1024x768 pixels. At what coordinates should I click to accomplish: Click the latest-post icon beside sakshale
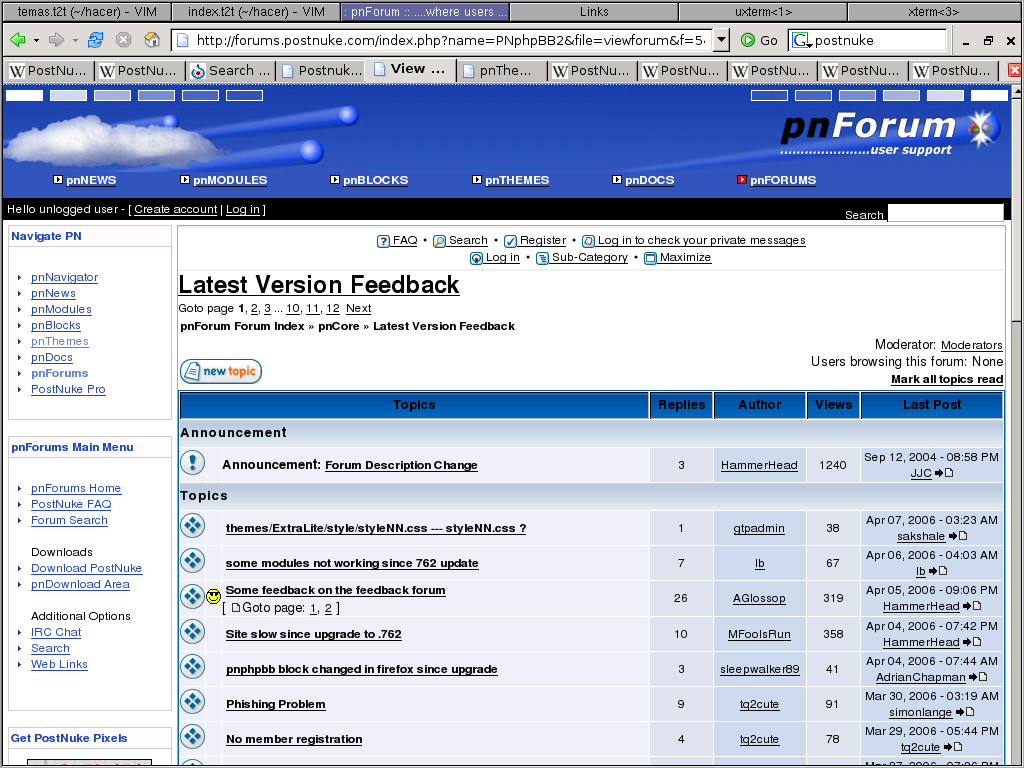pos(957,536)
